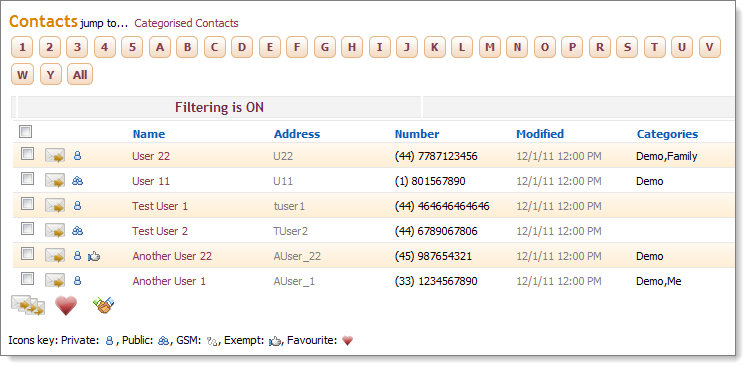Viewport: 749px width, 369px height.
Task: Select the checkbox next to Another User 1
Action: pyautogui.click(x=28, y=278)
